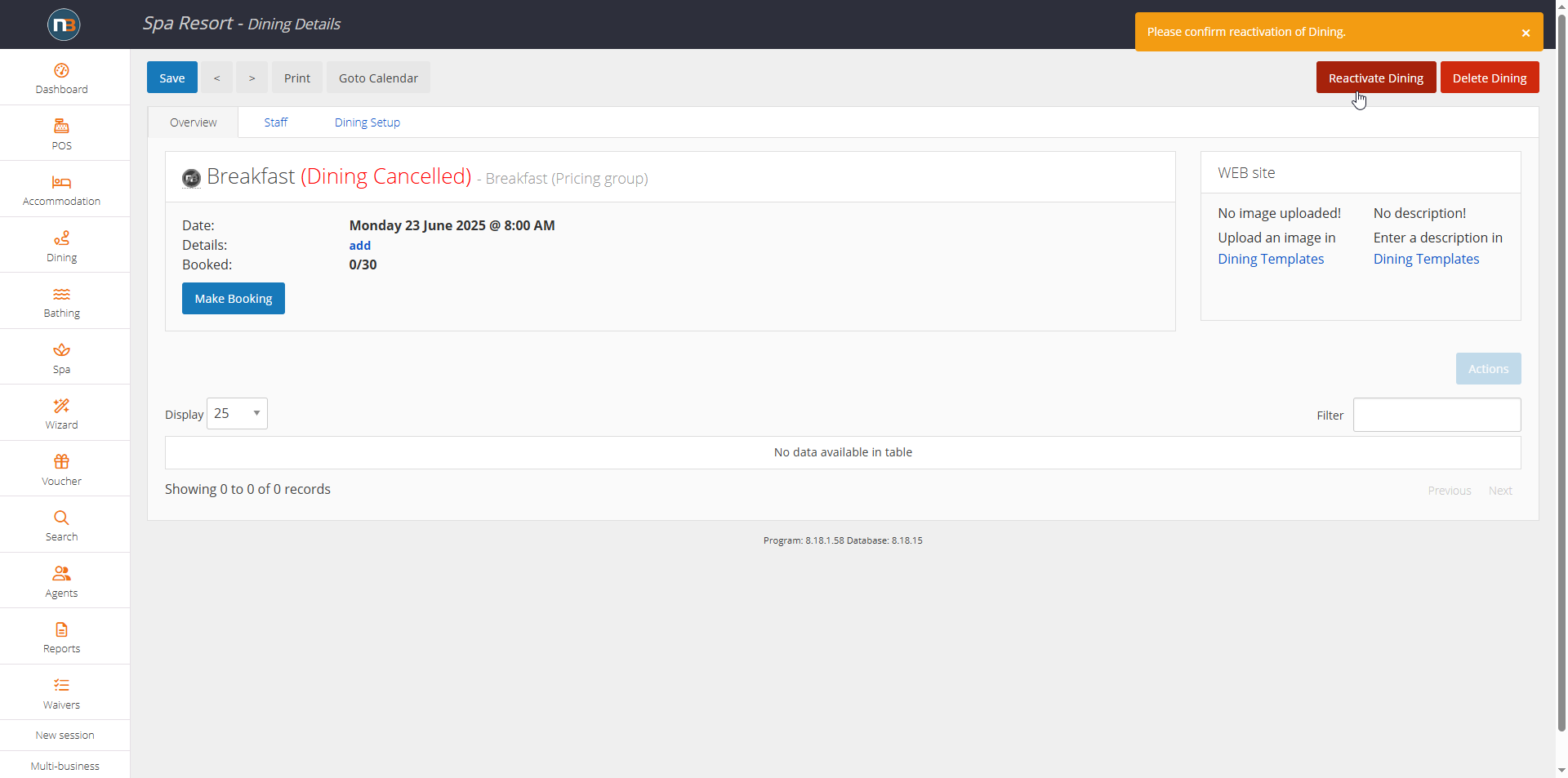
Task: Click the Make Booking button
Action: [x=234, y=299]
